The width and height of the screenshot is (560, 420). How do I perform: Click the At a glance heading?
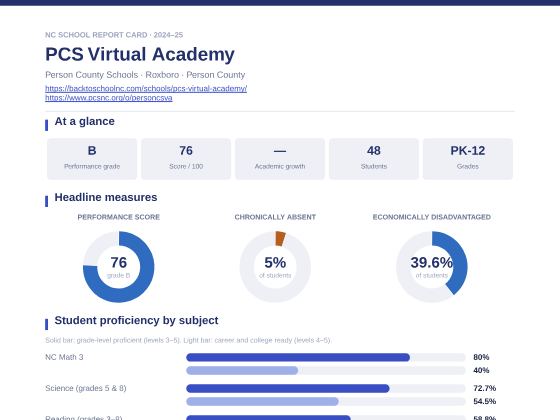pyautogui.click(x=84, y=121)
